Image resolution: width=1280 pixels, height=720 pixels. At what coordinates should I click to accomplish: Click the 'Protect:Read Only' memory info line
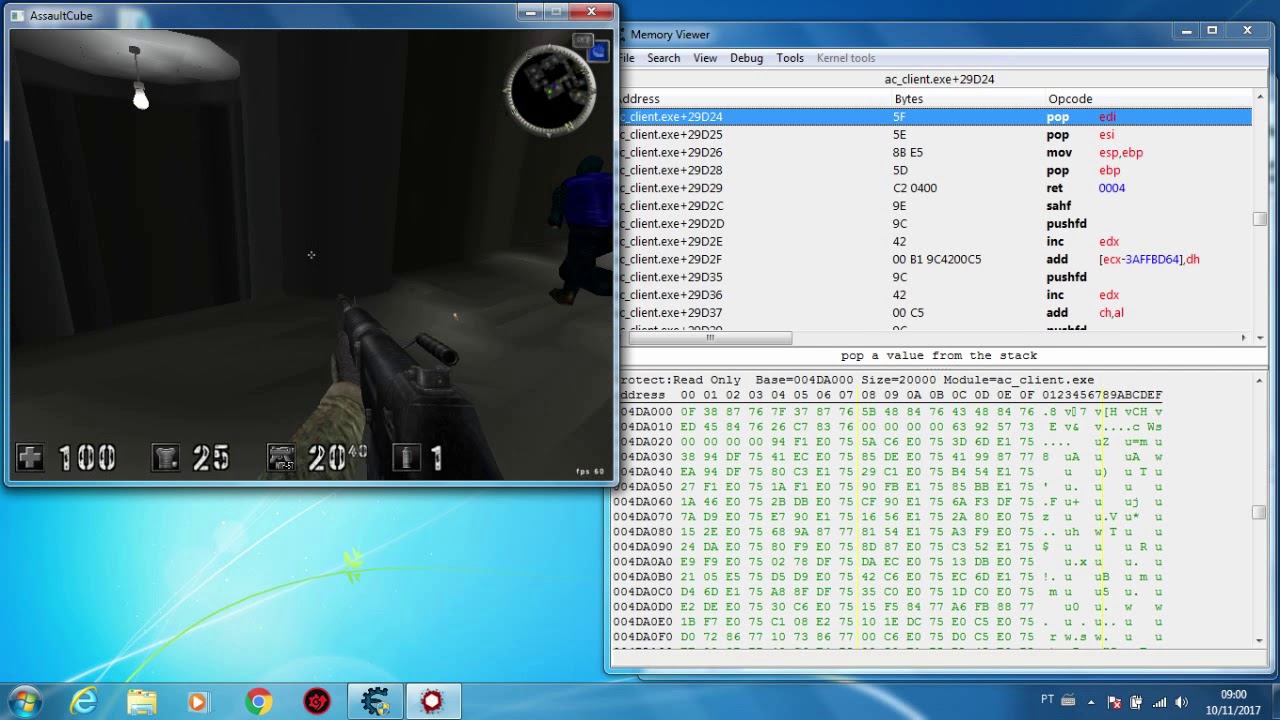pyautogui.click(x=855, y=380)
